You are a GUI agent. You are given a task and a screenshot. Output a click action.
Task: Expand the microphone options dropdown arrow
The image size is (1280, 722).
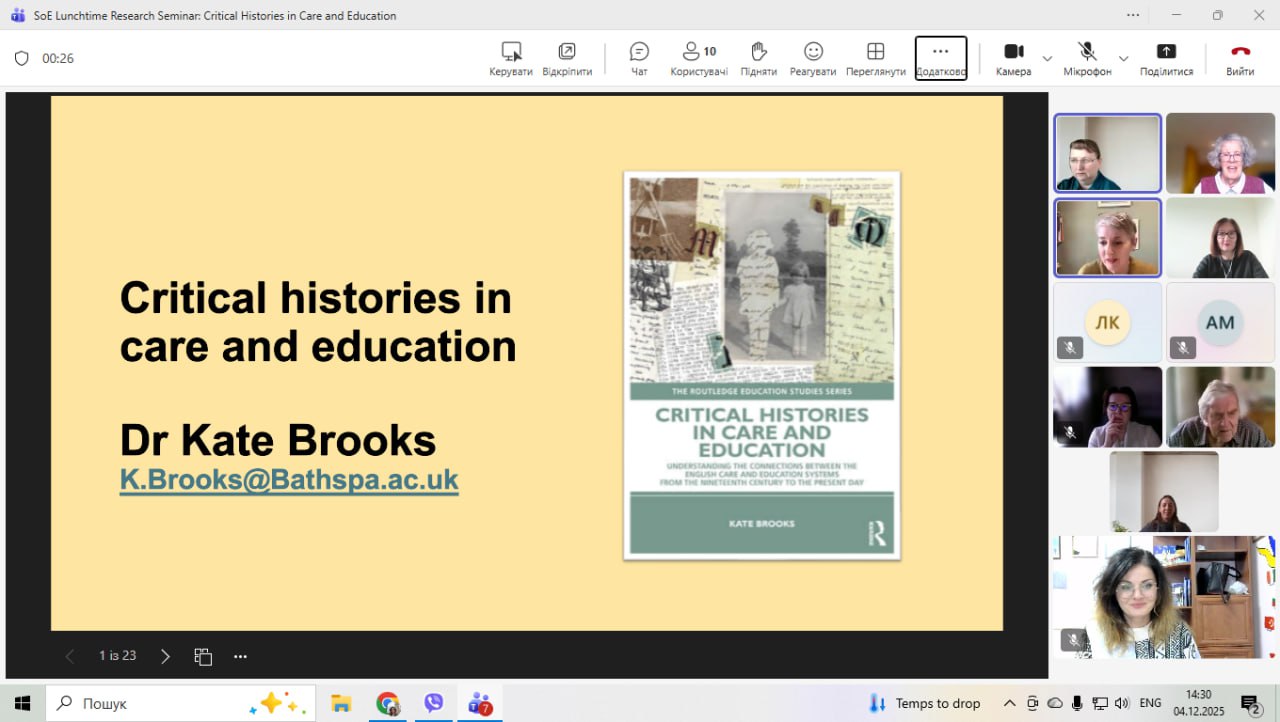pos(1123,58)
